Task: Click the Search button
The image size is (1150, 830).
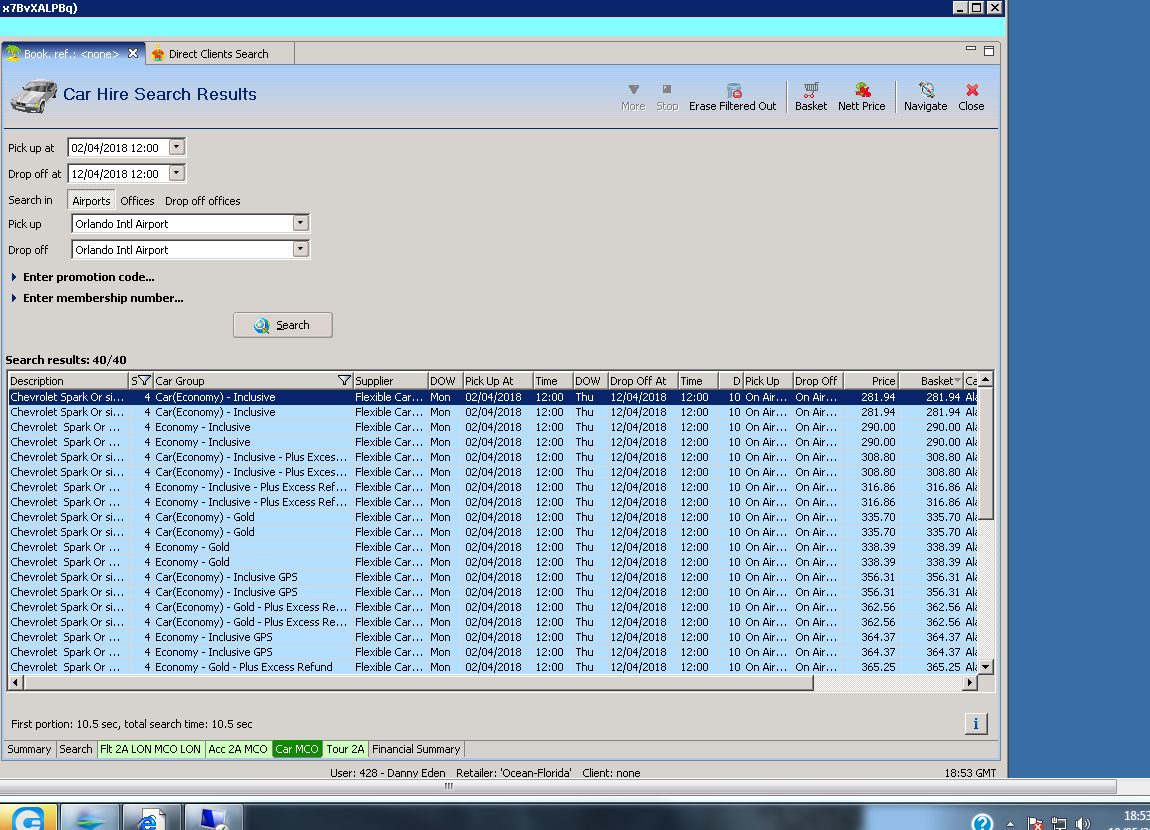Action: point(282,325)
